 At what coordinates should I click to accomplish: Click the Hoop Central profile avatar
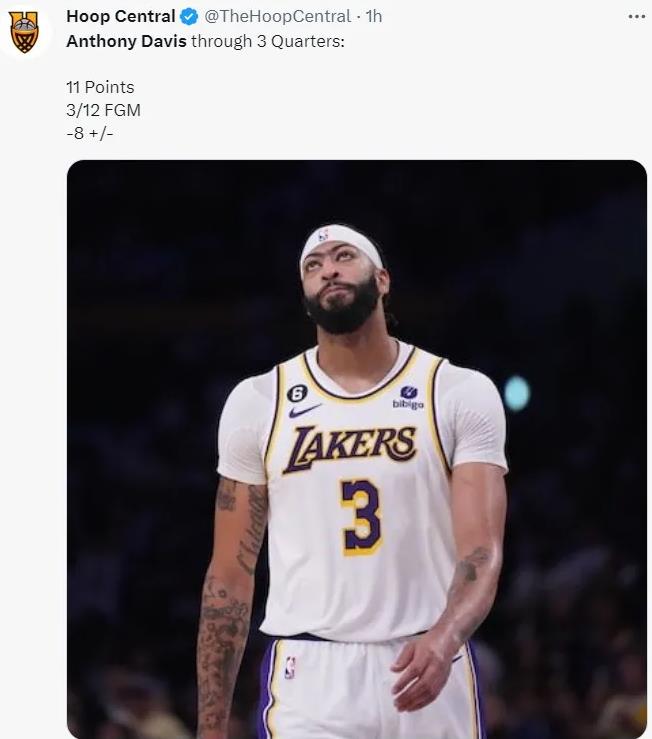(x=25, y=32)
